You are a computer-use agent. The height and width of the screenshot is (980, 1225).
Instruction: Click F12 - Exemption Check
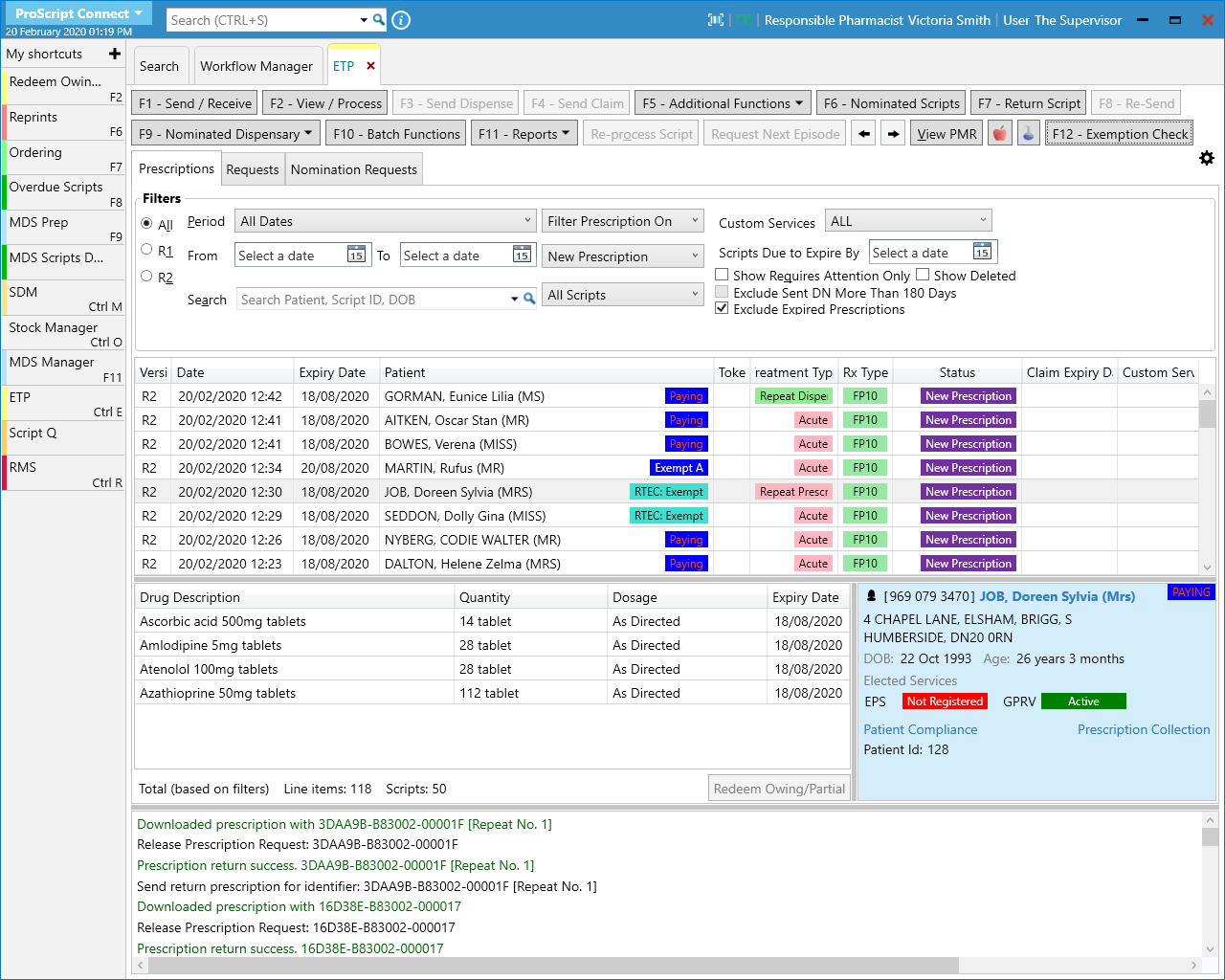1120,134
